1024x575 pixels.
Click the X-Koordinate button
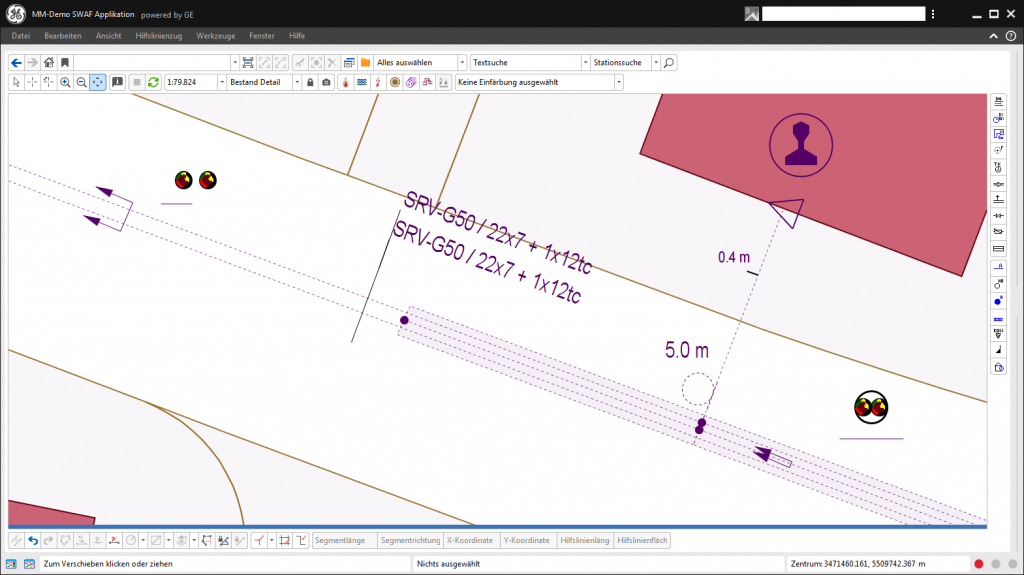[x=470, y=540]
